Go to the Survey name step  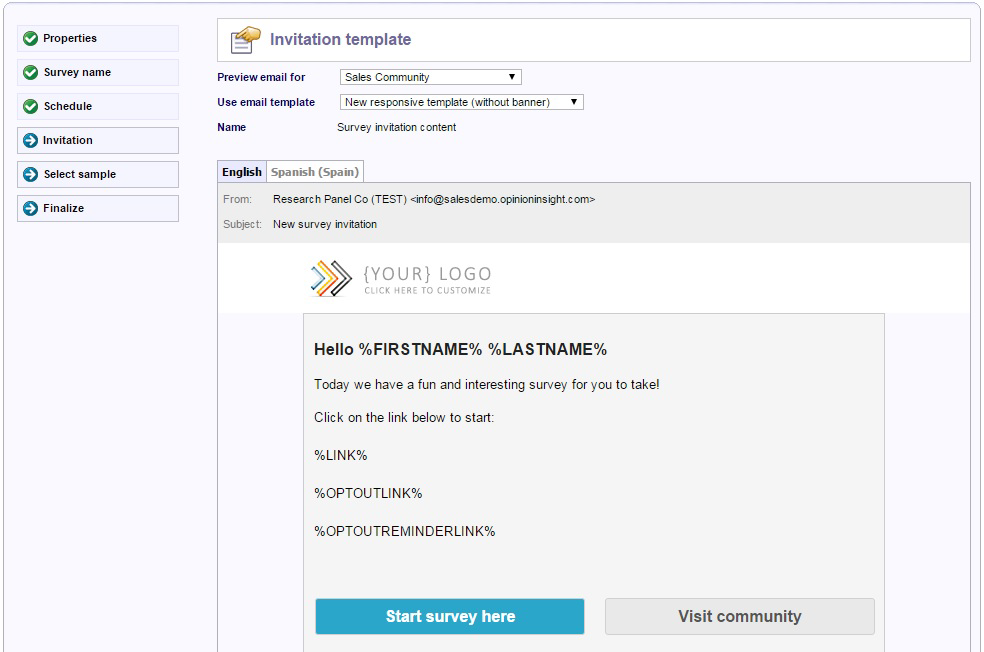[98, 72]
